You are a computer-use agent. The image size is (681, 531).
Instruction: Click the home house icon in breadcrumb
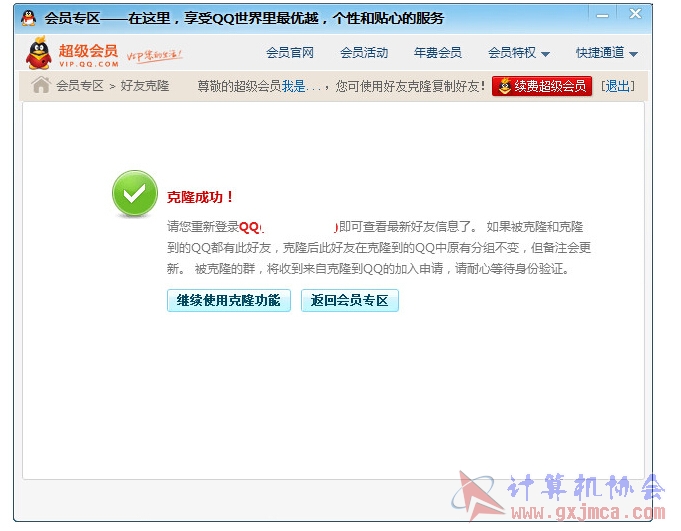coord(41,85)
